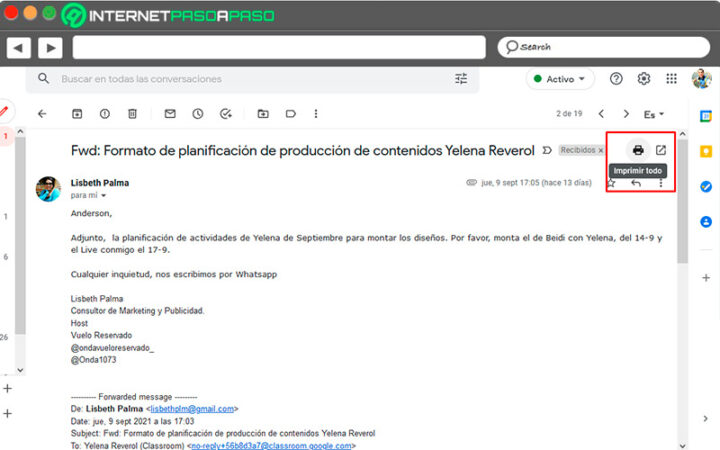Open the Google apps grid
720x450 pixels.
coord(671,79)
